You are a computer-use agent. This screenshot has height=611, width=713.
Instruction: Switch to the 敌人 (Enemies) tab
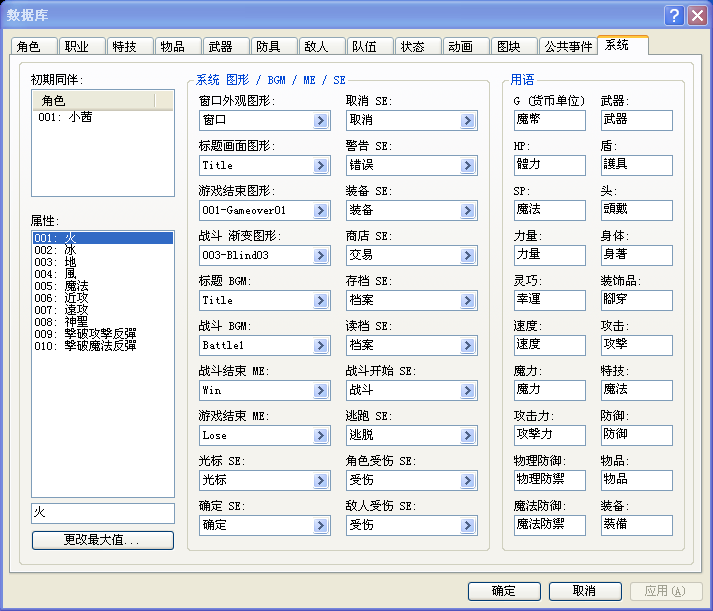(322, 46)
